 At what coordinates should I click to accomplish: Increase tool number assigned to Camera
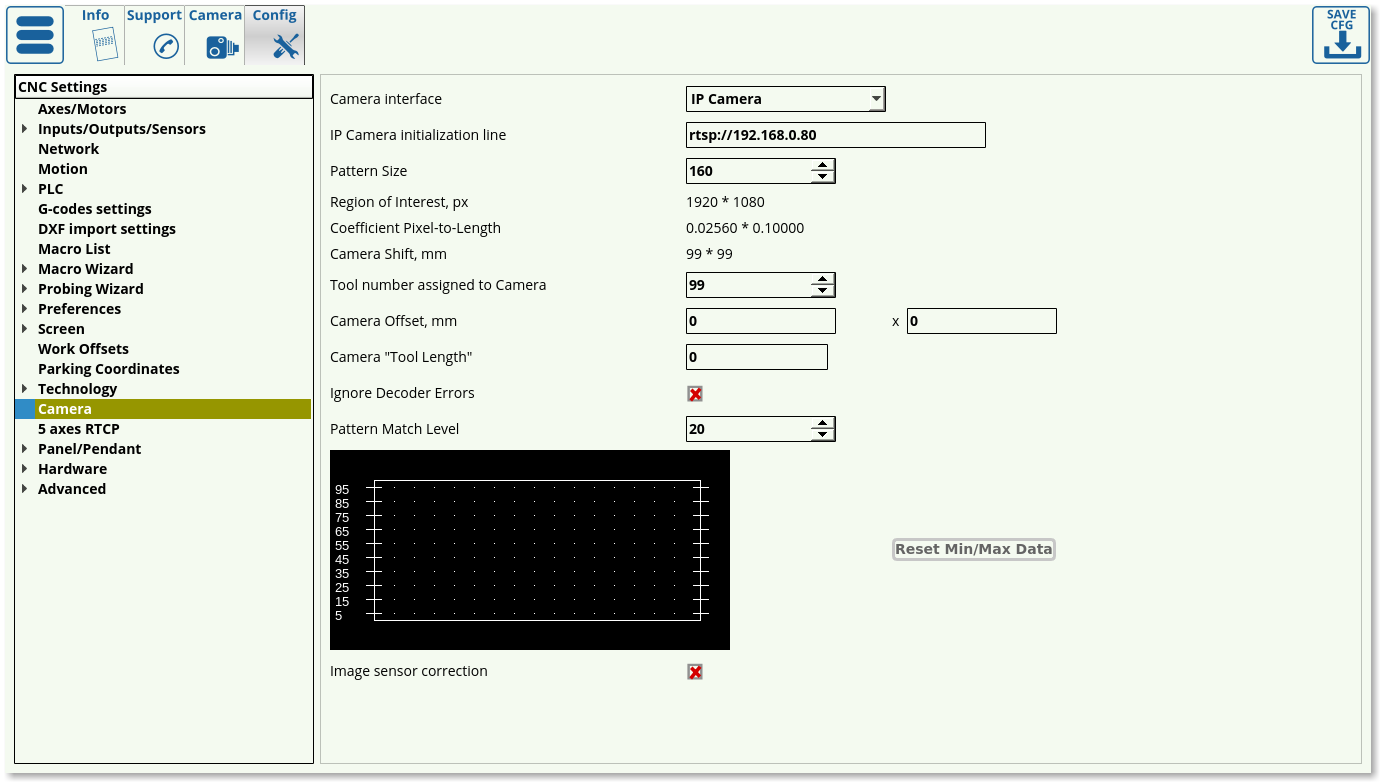pos(822,279)
